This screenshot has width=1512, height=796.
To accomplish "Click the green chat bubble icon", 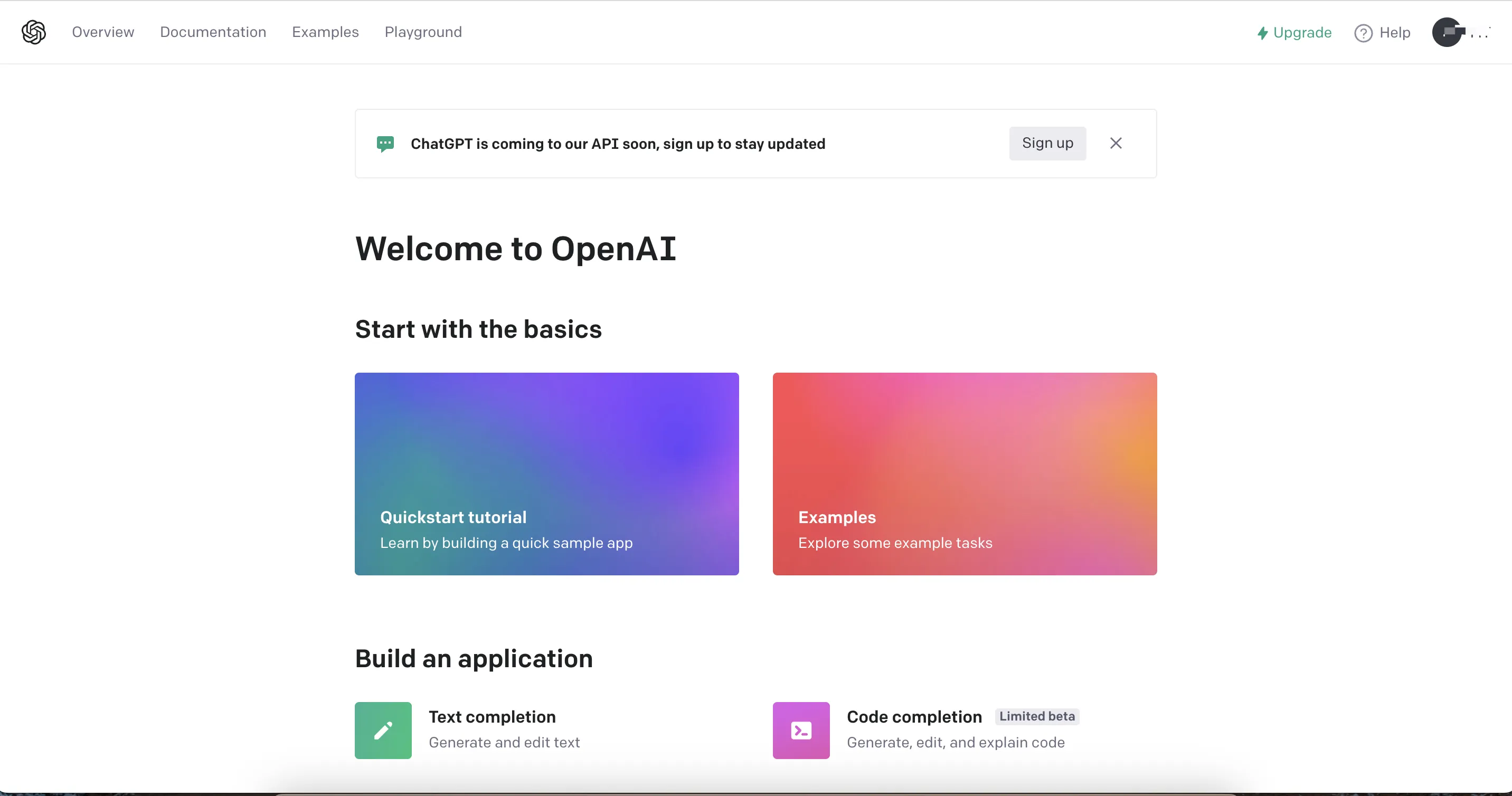I will (x=385, y=144).
